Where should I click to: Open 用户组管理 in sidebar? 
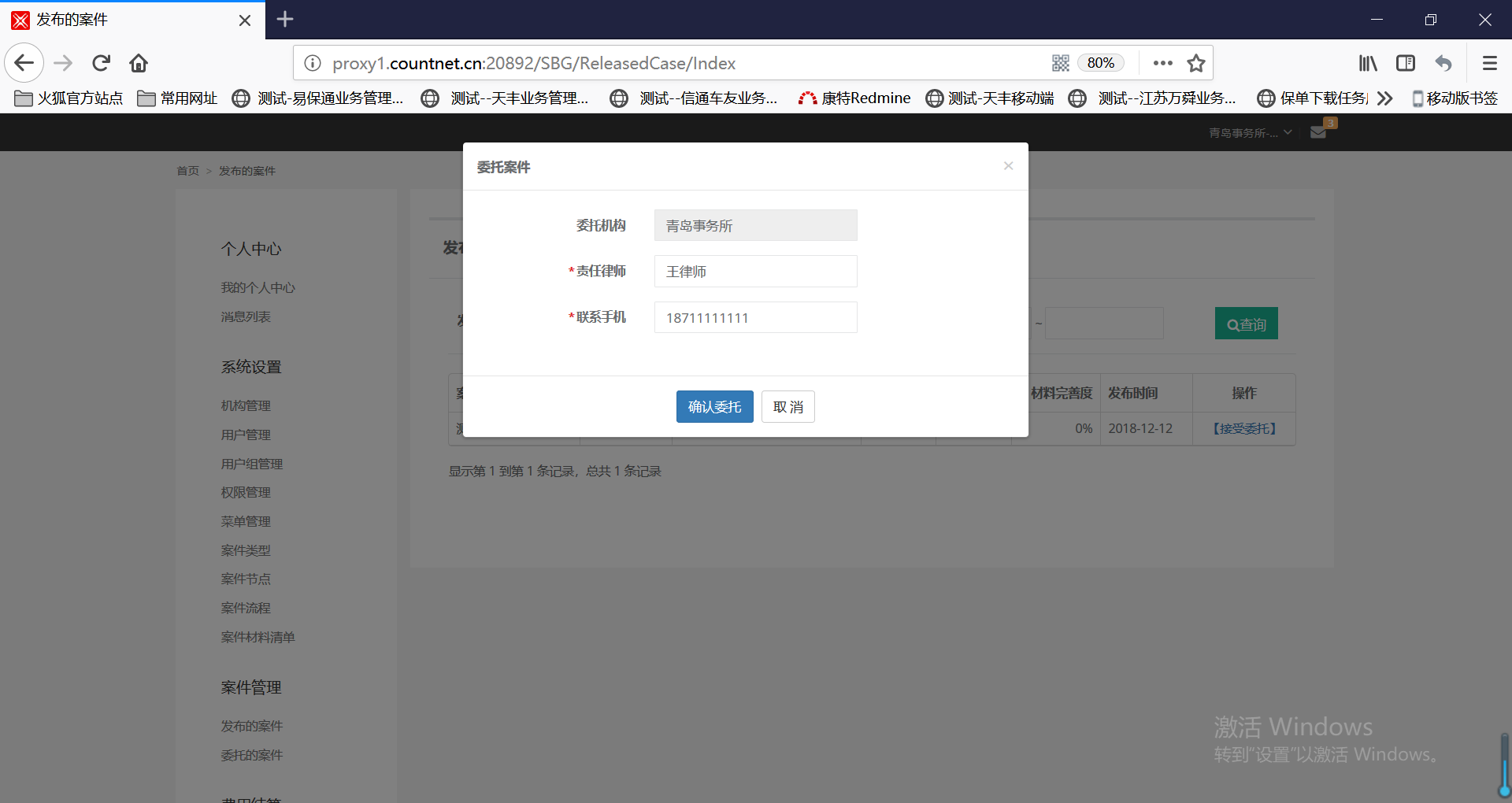tap(252, 464)
